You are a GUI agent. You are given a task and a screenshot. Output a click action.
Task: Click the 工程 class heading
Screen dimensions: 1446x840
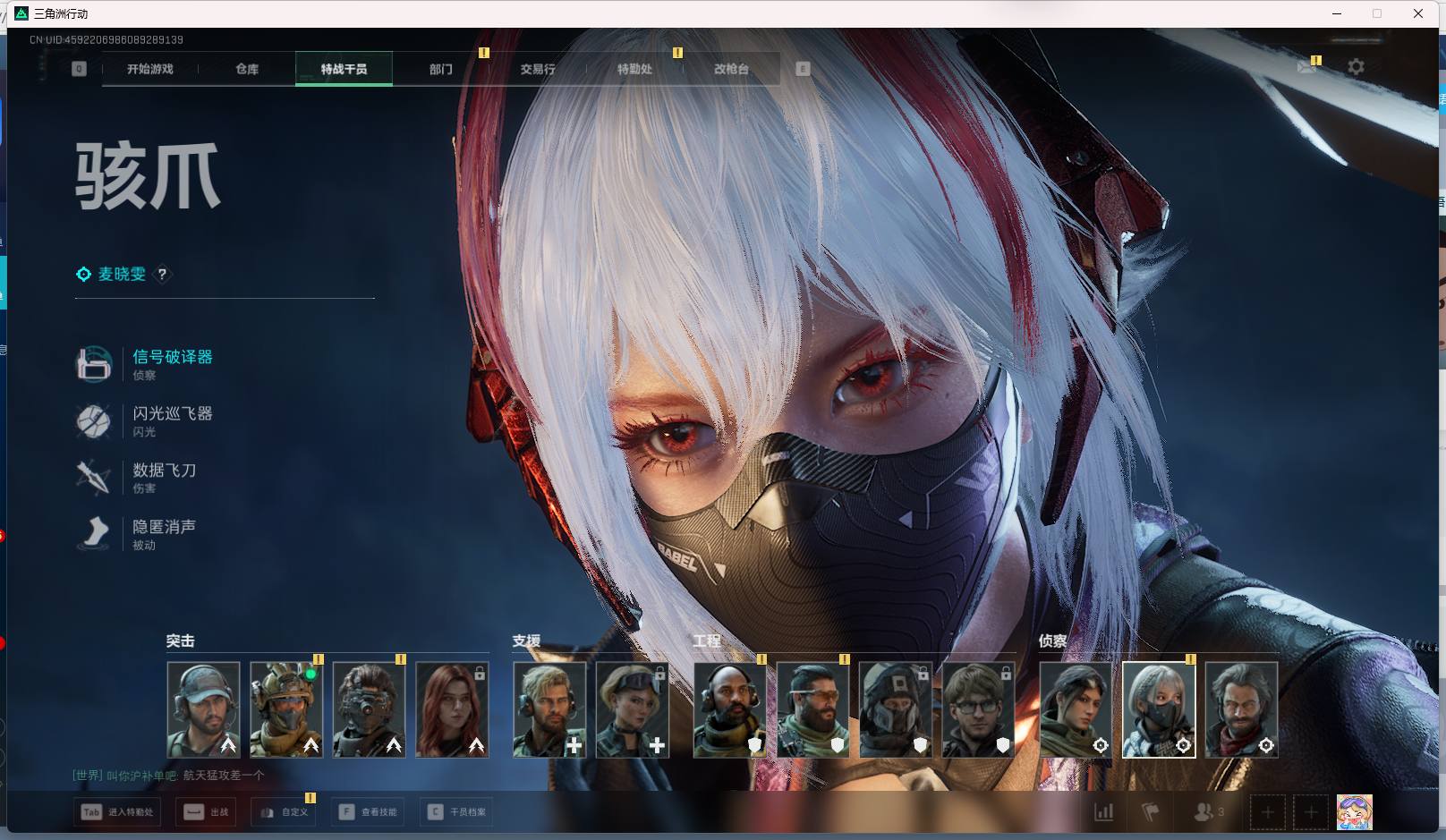[x=707, y=641]
